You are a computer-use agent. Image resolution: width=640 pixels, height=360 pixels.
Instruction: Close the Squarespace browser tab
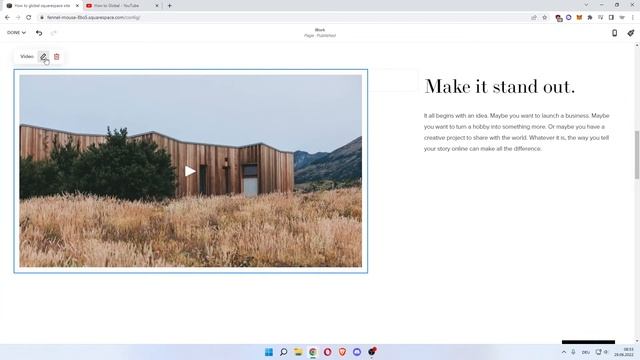77,6
